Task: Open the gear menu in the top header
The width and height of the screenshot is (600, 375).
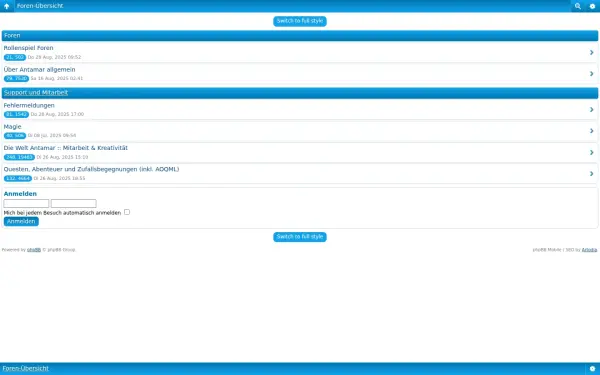Action: coord(592,6)
